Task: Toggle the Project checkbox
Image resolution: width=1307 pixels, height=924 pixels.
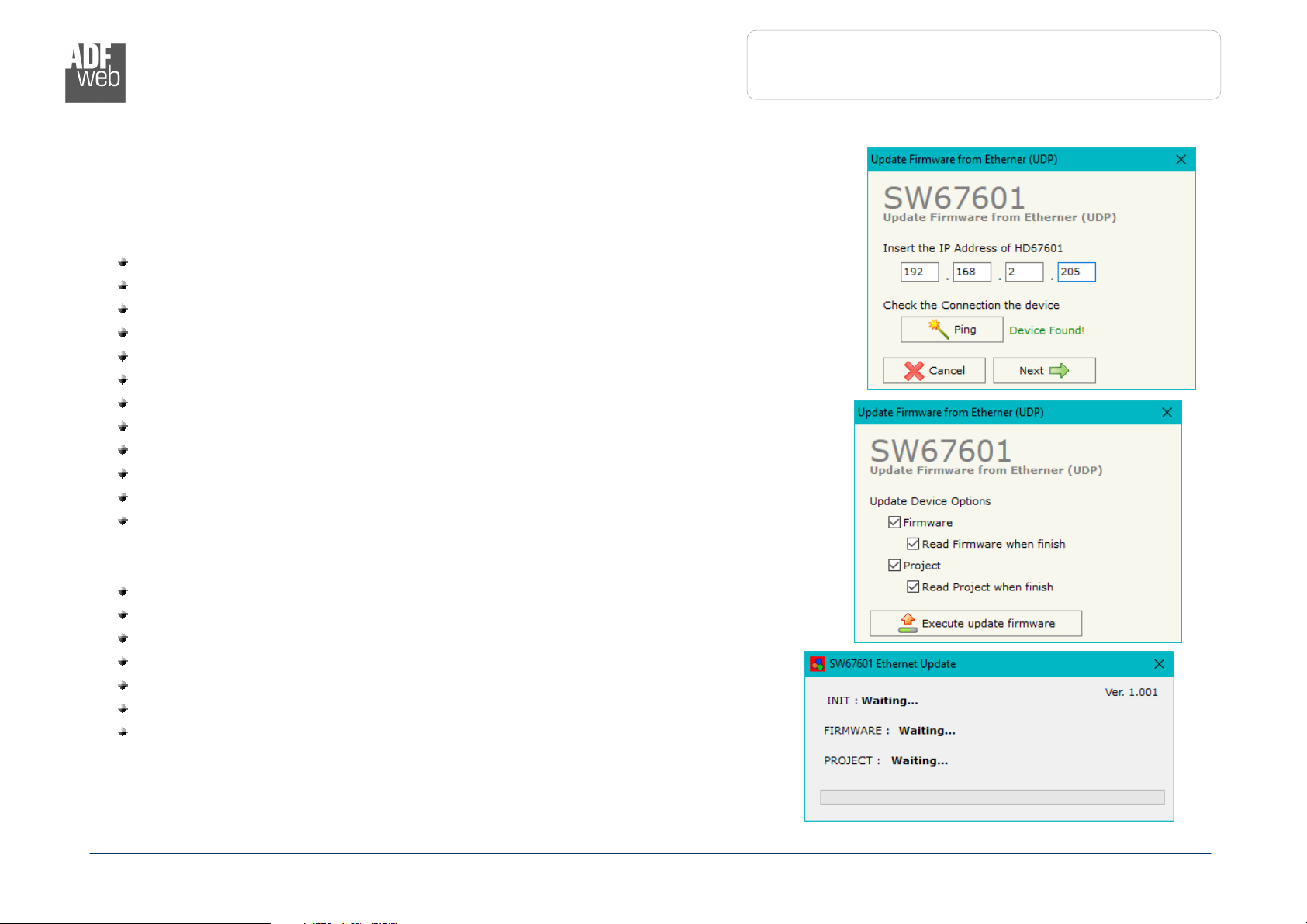Action: (894, 566)
